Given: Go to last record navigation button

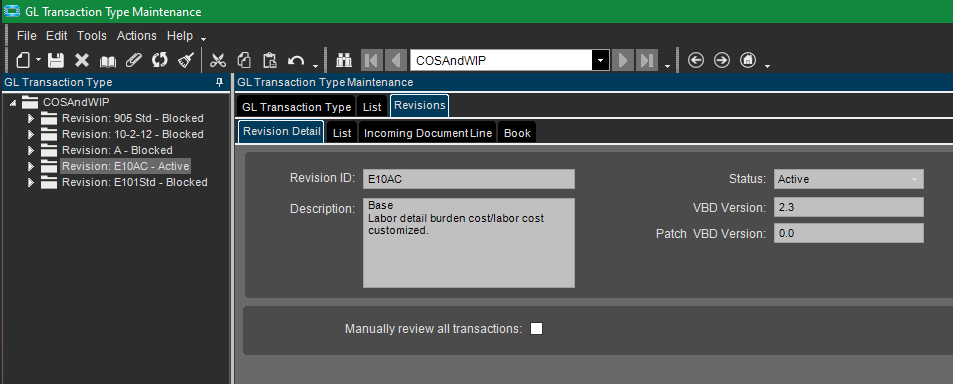Looking at the screenshot, I should click(647, 60).
